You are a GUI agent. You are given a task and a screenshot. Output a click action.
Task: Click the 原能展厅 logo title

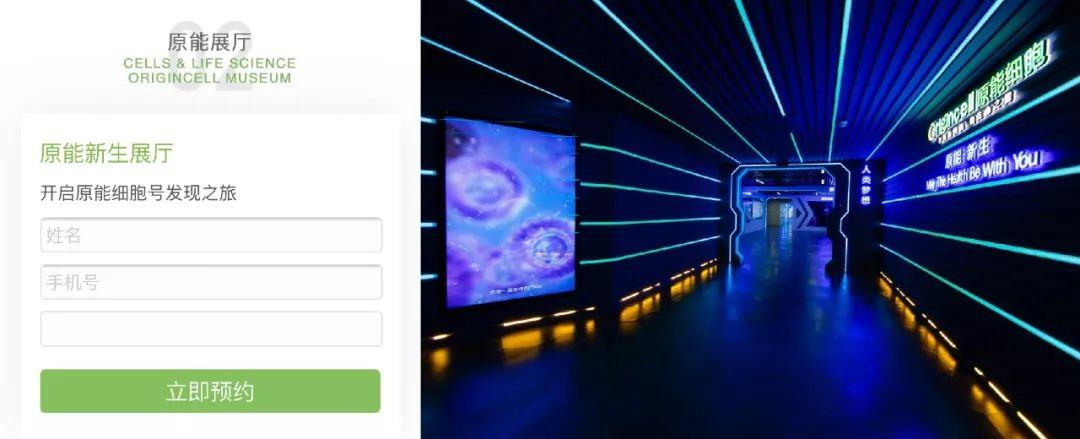[209, 42]
